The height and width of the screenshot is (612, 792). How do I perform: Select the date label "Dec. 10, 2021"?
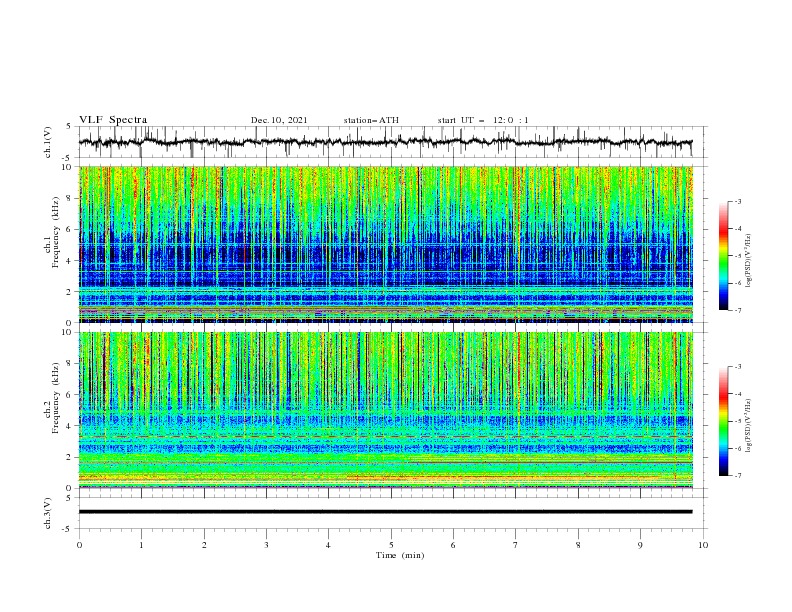pyautogui.click(x=279, y=120)
